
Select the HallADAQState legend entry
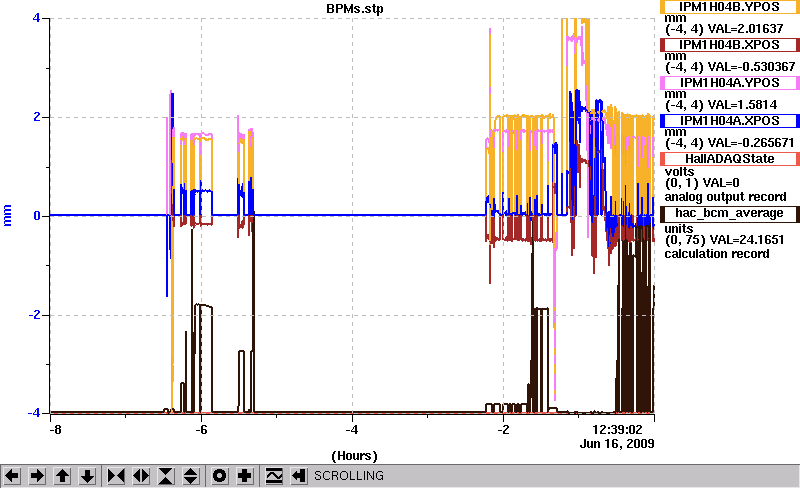pos(730,159)
